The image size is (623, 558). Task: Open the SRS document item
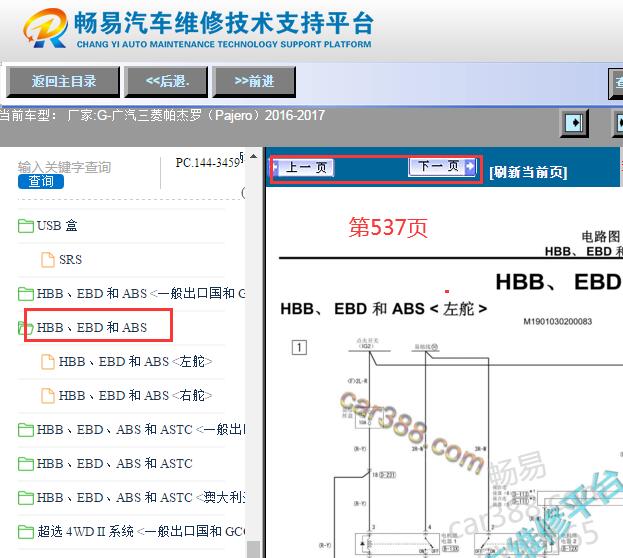[70, 260]
